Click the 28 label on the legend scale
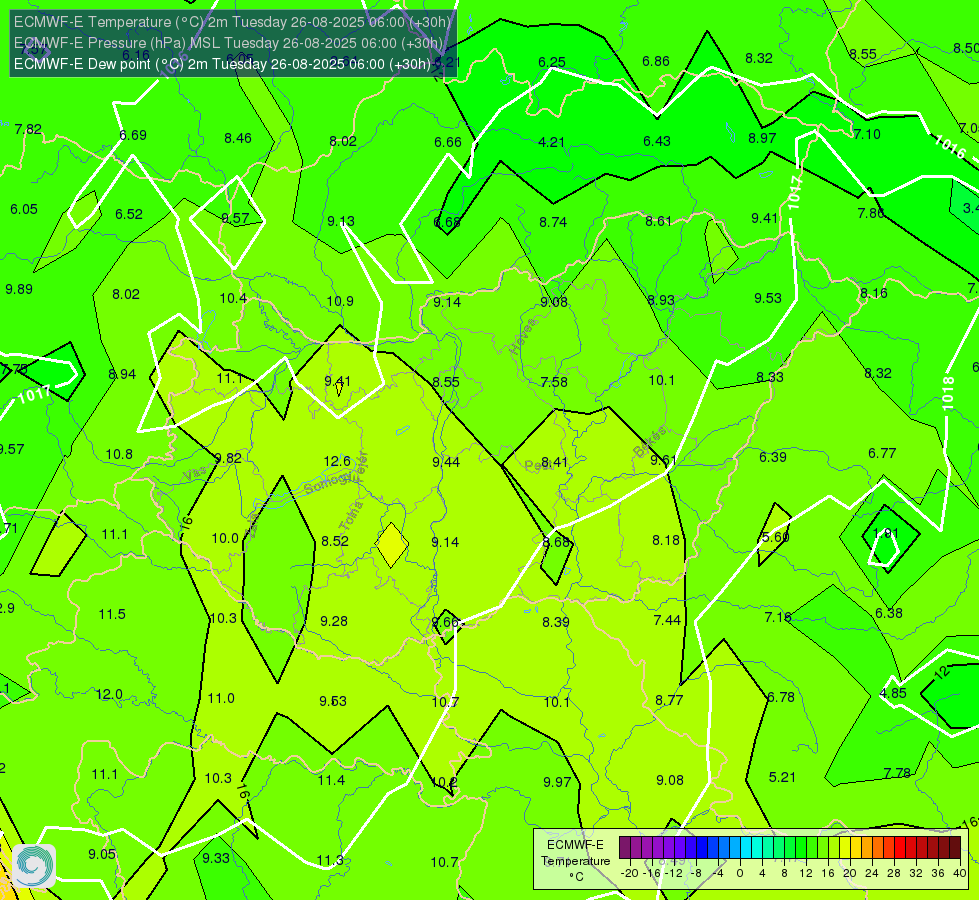Viewport: 979px width, 900px height. [893, 873]
